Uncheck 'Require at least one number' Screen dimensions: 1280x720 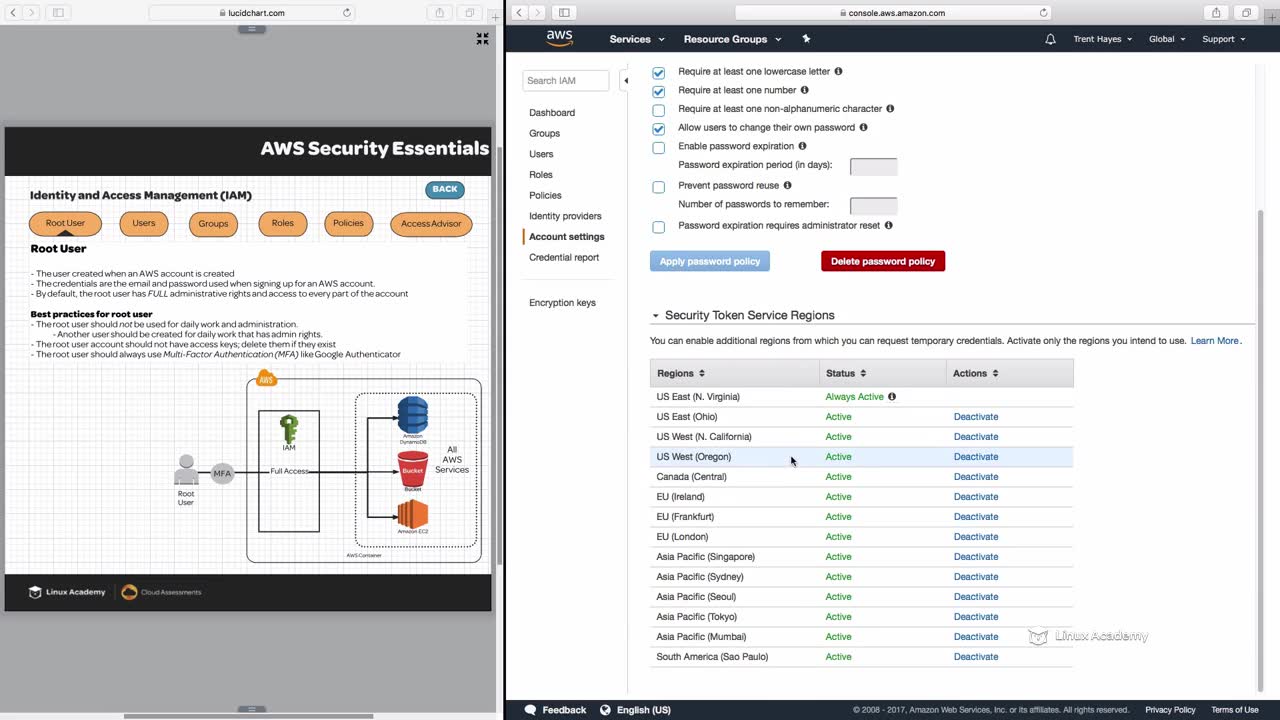click(x=658, y=91)
